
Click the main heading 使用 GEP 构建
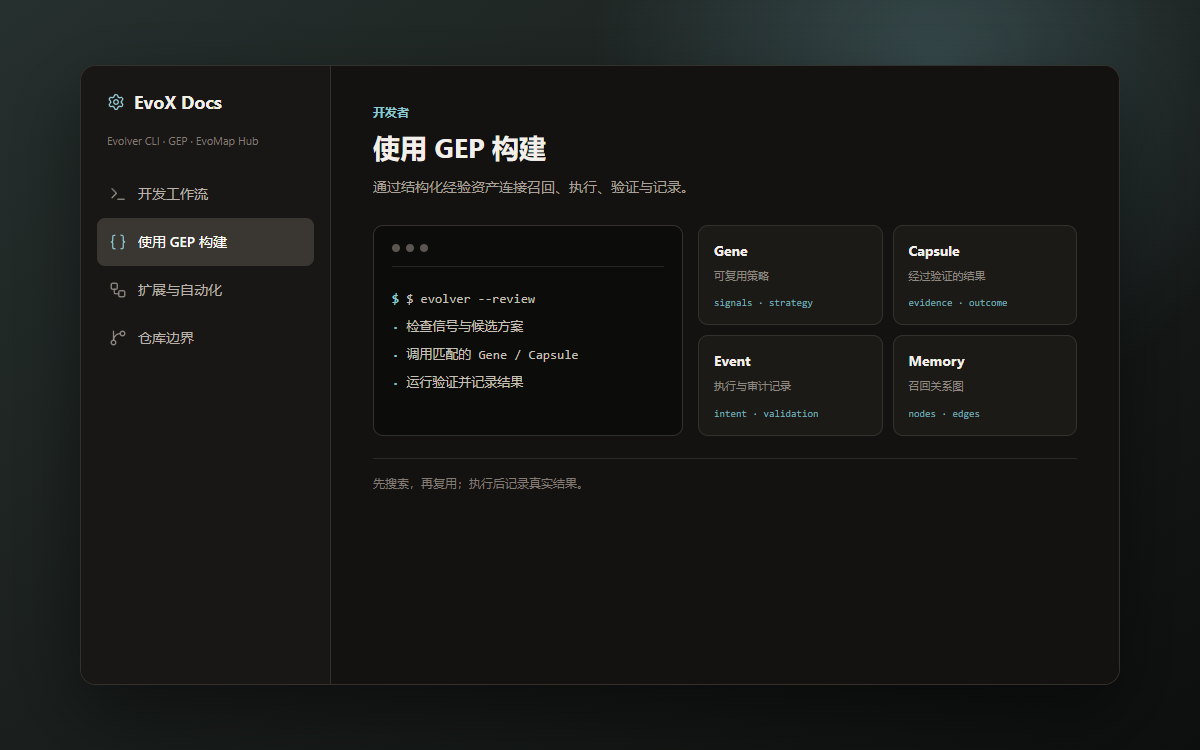click(x=460, y=149)
